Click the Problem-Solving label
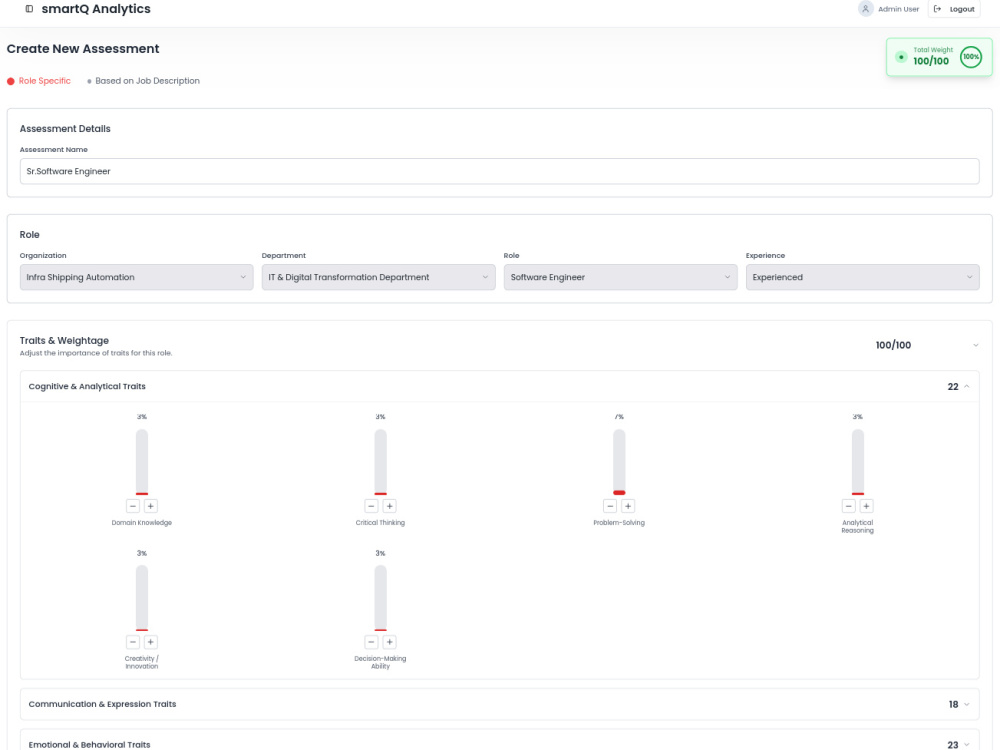1000x750 pixels. point(619,523)
